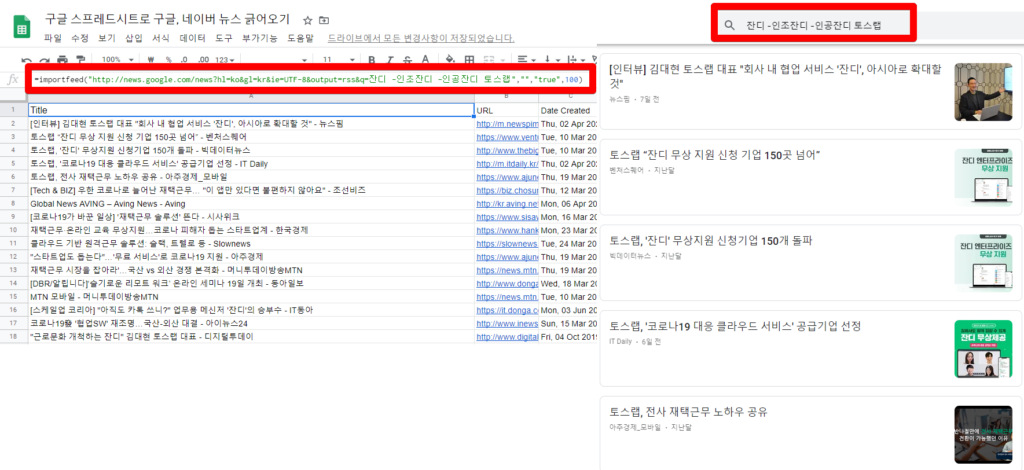1024x470 pixels.
Task: Open the 데이터 menu
Action: [192, 38]
